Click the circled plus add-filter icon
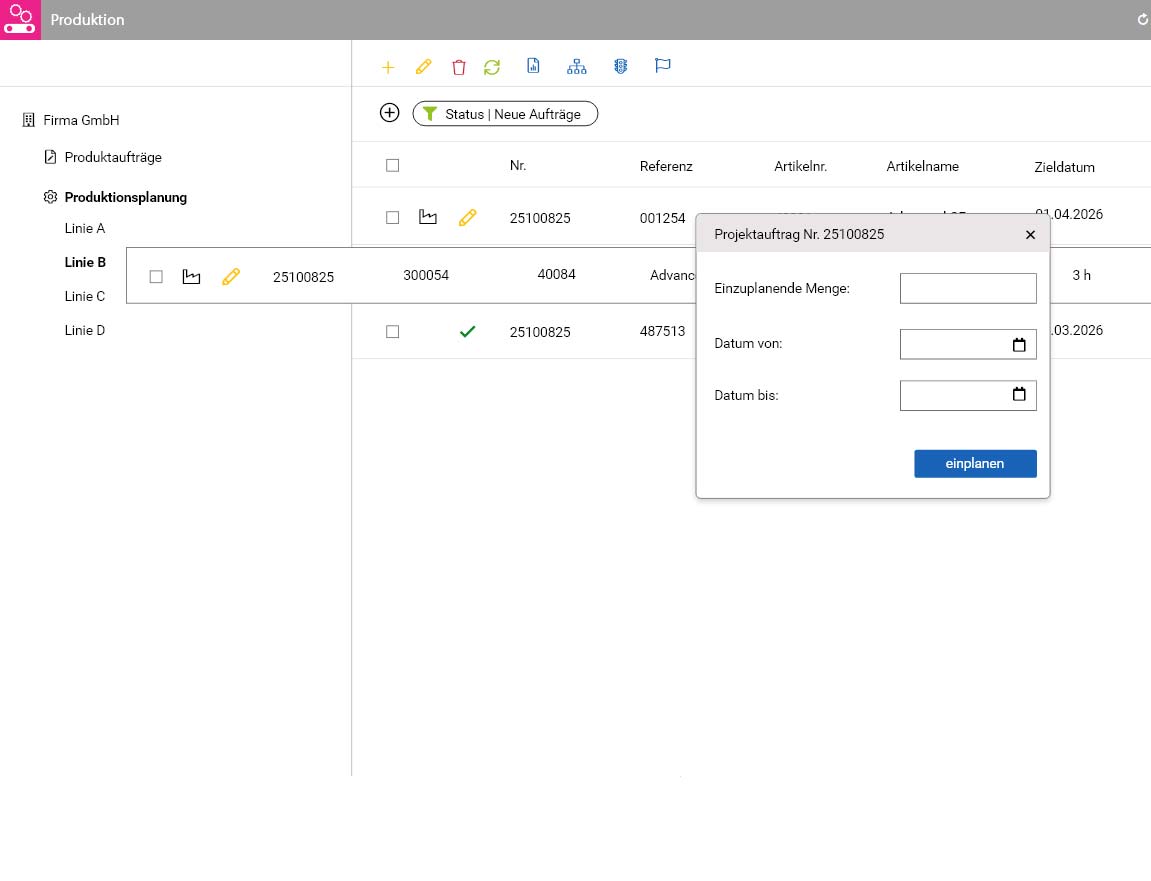1151x881 pixels. coord(390,113)
